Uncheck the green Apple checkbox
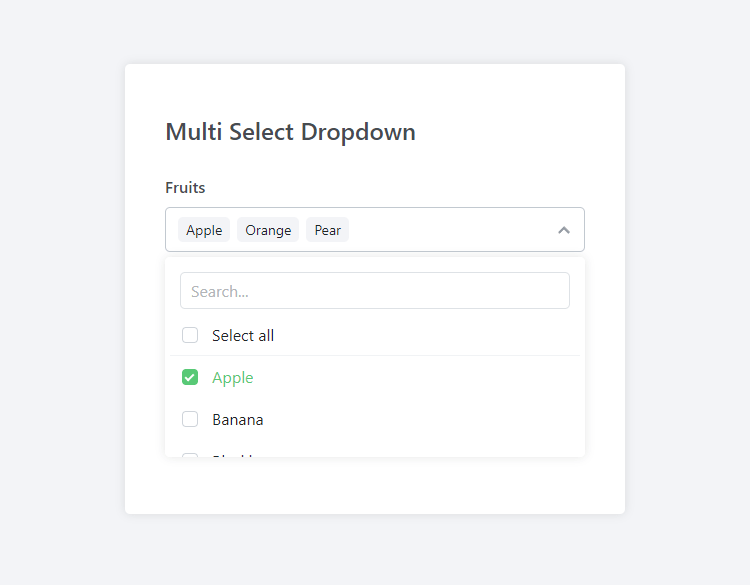 pyautogui.click(x=190, y=377)
